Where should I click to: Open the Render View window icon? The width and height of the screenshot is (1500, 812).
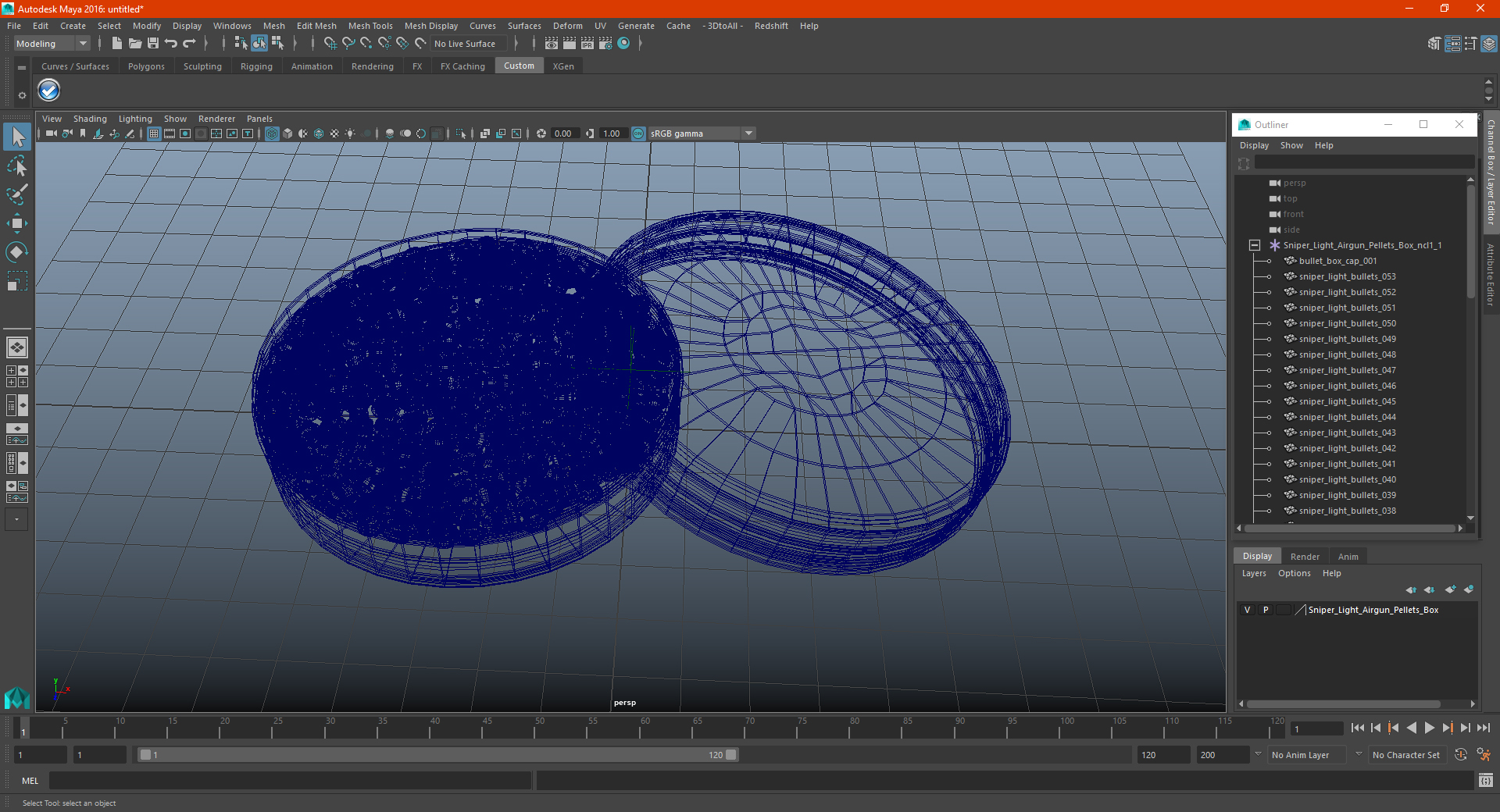[552, 44]
